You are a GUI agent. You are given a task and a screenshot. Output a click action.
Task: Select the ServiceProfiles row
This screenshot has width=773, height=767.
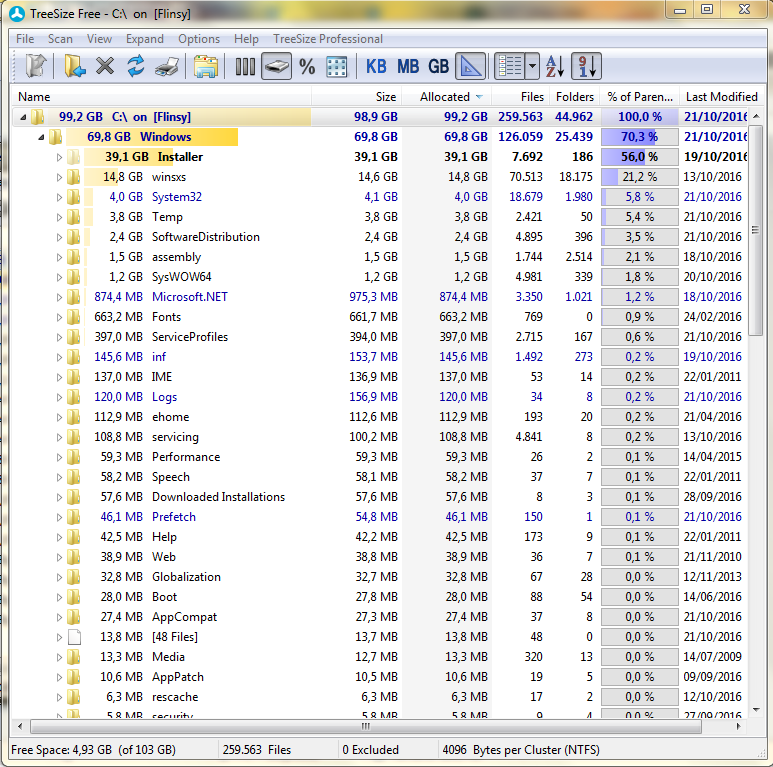pos(380,337)
